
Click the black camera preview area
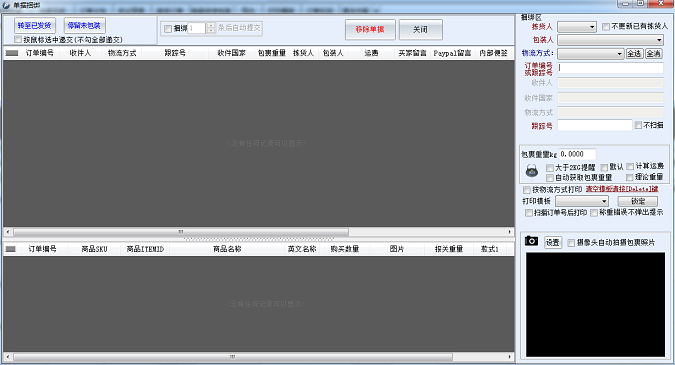pos(595,305)
